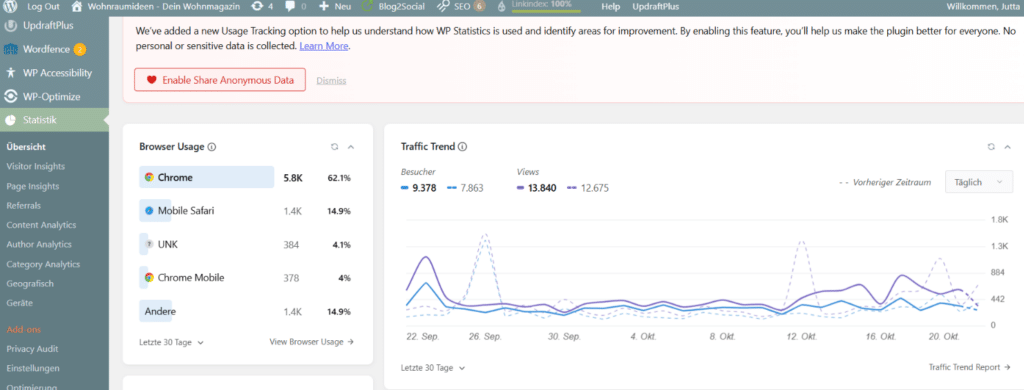
Task: Click the SEO notification count badge
Action: (479, 7)
